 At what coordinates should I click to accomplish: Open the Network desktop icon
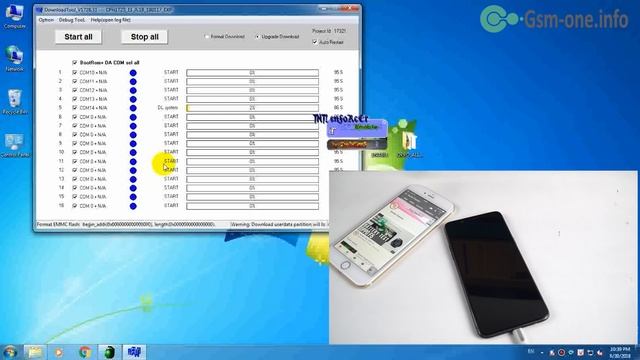(14, 59)
